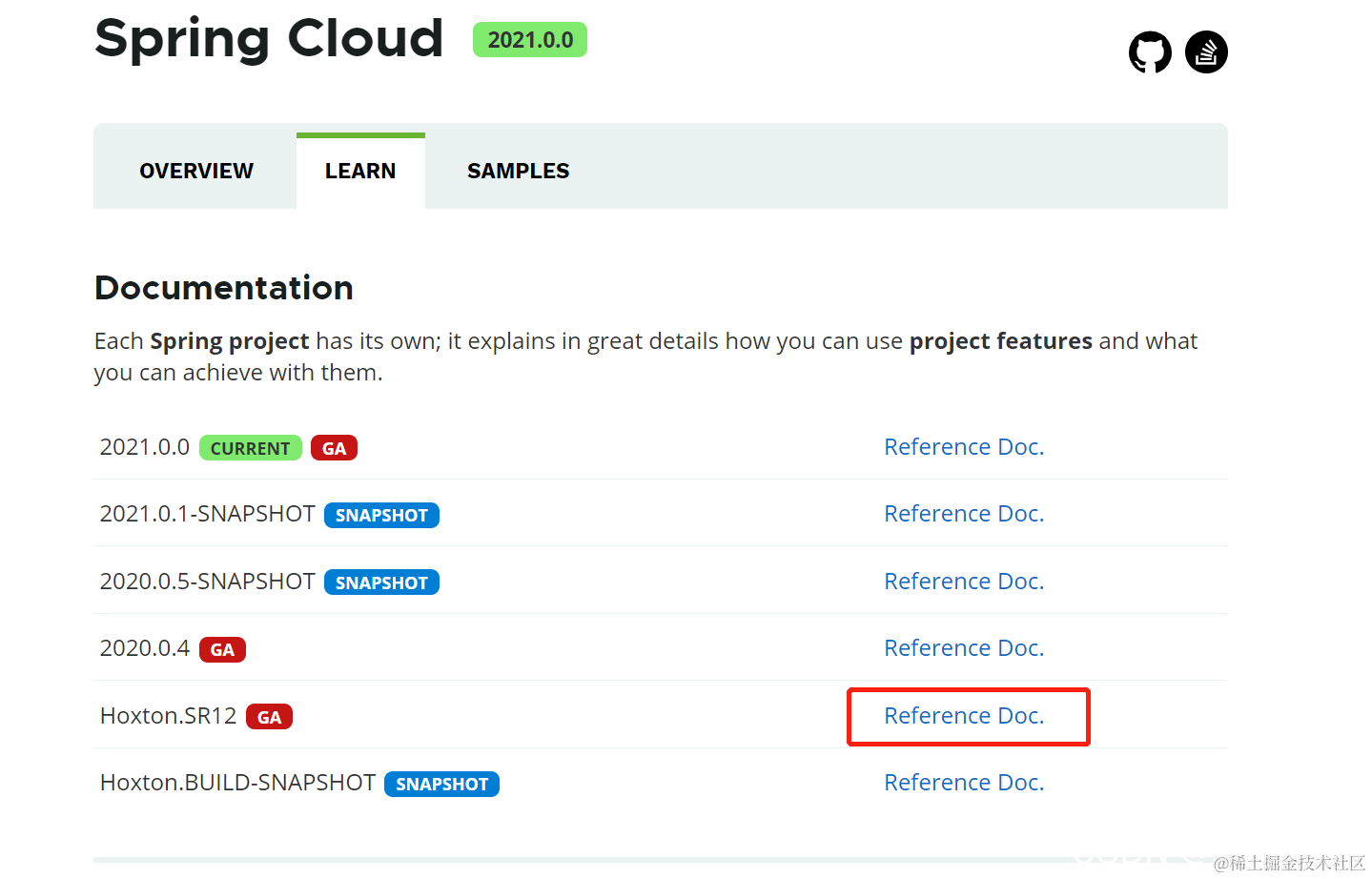
Task: Open the Spring Cloud GitHub repository icon
Action: pos(1150,52)
